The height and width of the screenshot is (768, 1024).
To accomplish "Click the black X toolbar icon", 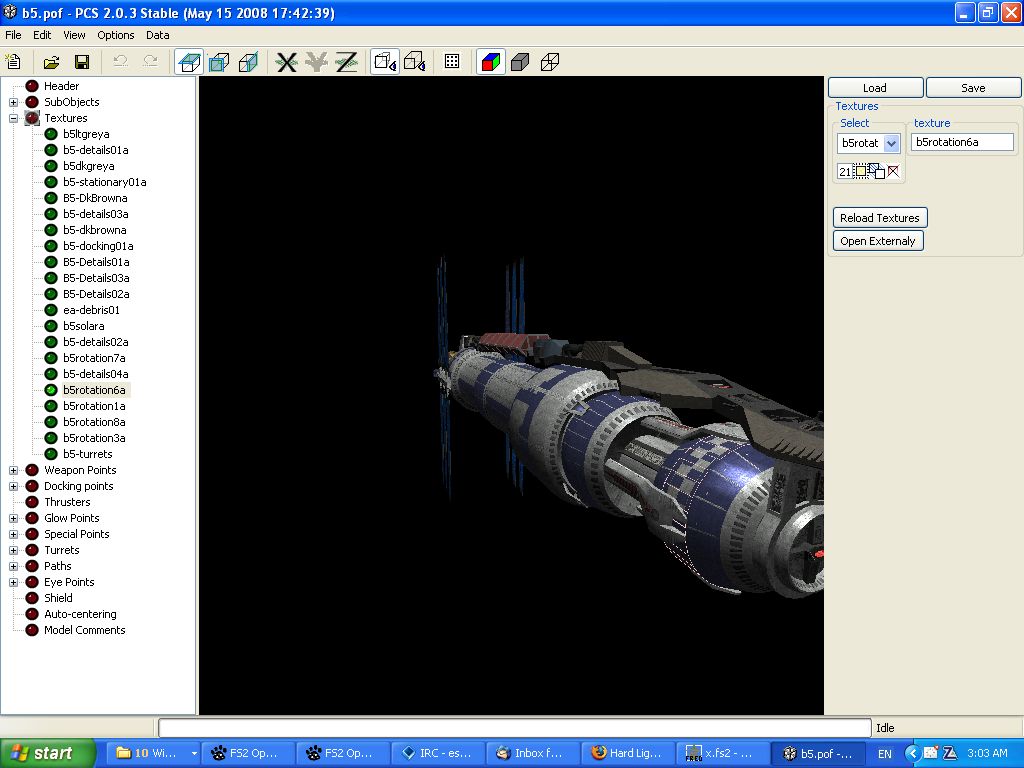I will click(x=287, y=62).
